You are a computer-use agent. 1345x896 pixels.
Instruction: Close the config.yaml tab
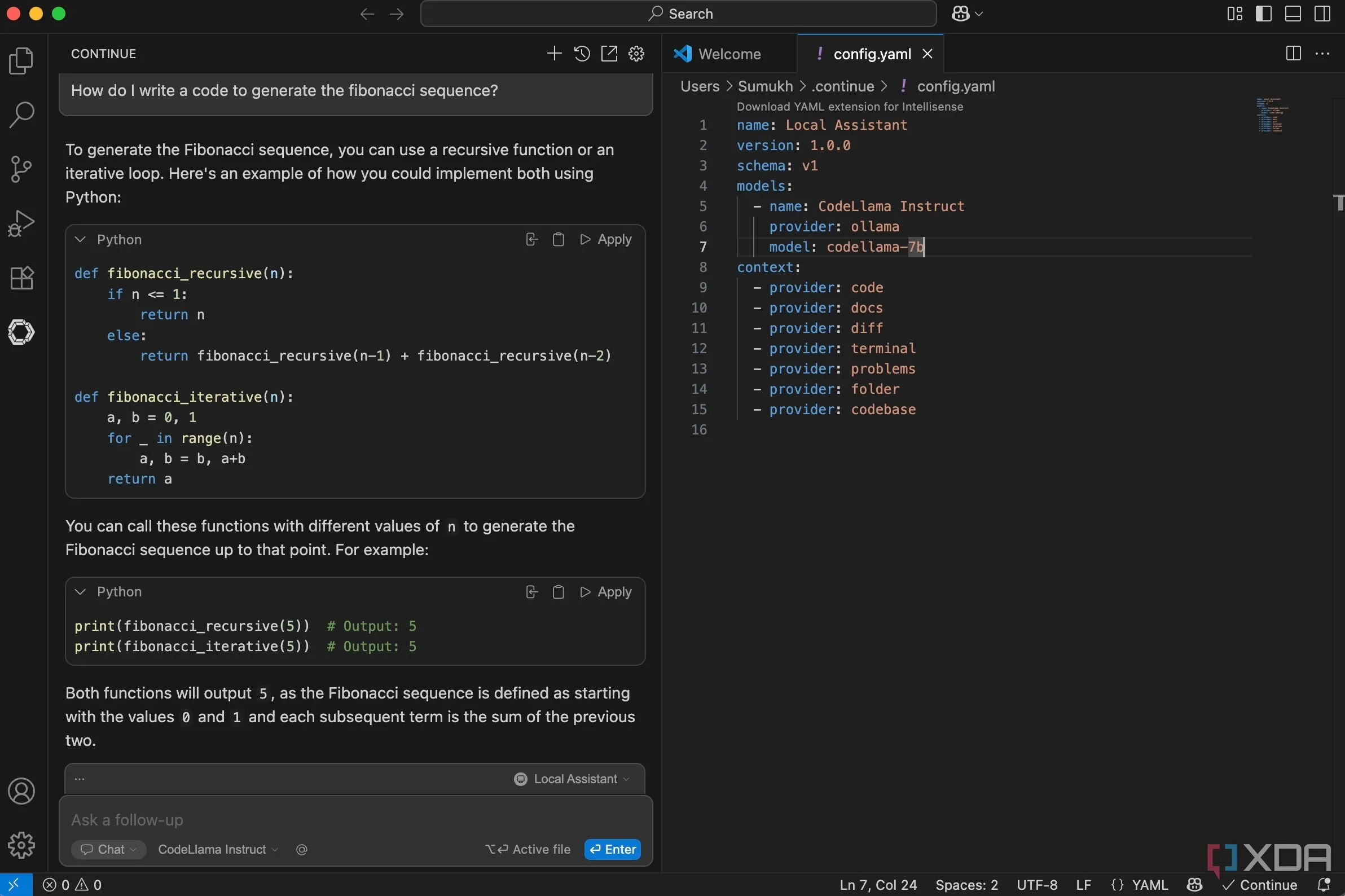pos(928,54)
